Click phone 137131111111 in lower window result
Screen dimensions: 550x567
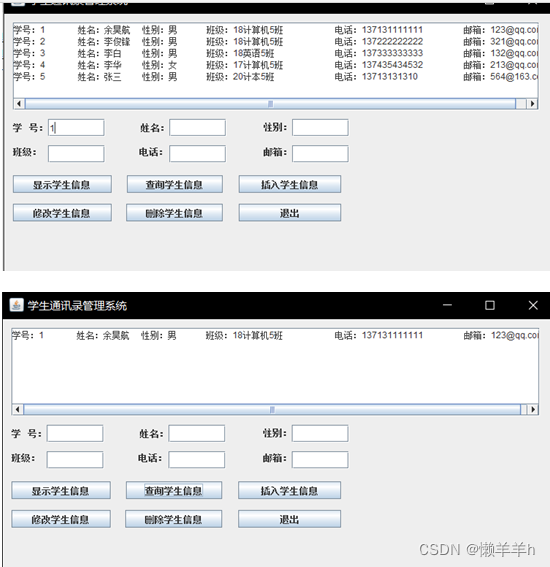pyautogui.click(x=392, y=335)
